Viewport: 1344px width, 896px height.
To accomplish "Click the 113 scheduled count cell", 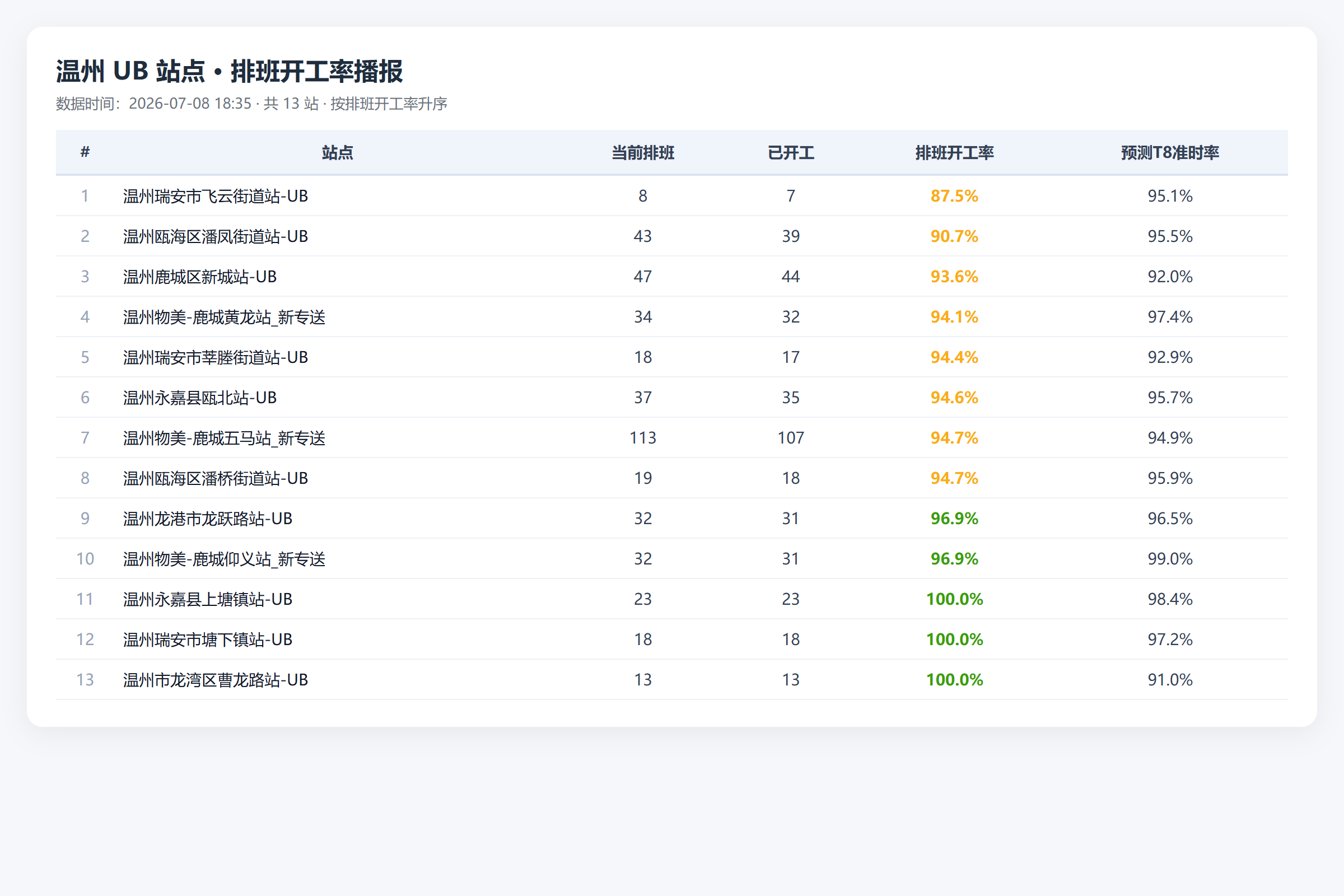I will click(x=643, y=438).
